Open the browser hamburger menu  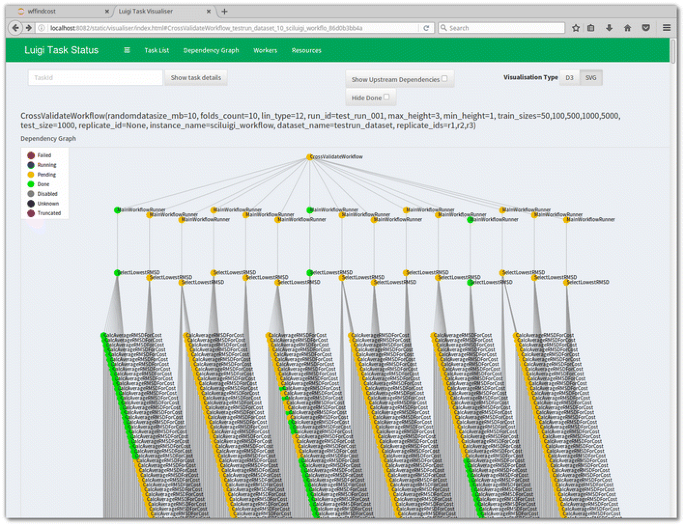click(x=667, y=28)
